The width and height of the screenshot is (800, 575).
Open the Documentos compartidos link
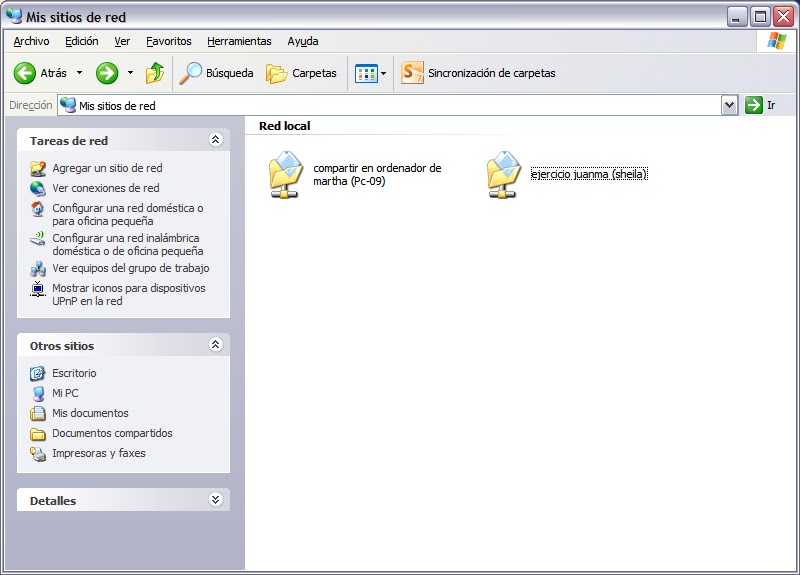pyautogui.click(x=112, y=433)
